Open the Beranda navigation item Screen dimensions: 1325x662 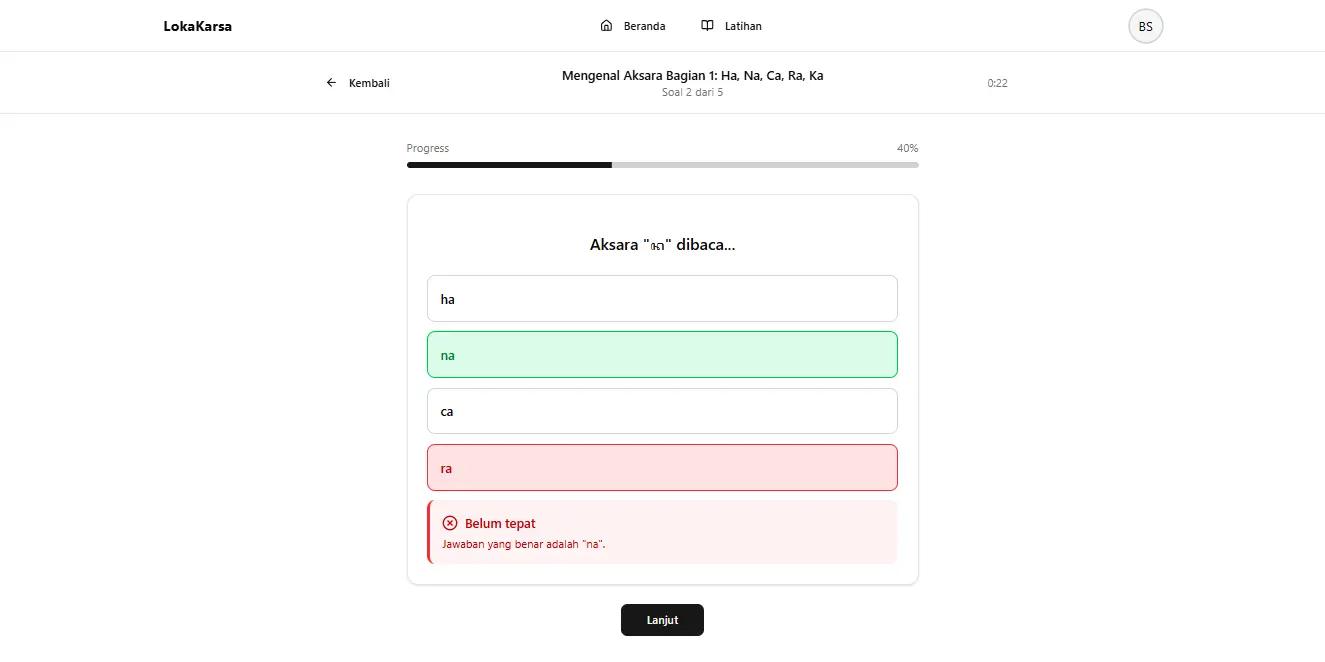point(633,26)
